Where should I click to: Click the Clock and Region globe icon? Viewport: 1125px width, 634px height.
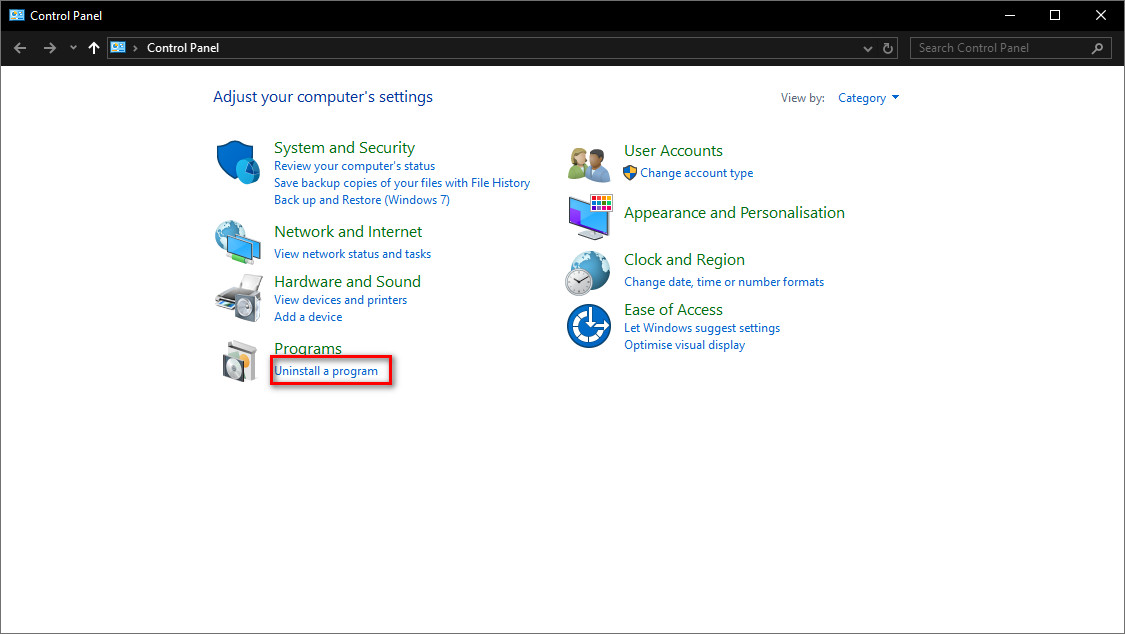point(588,271)
